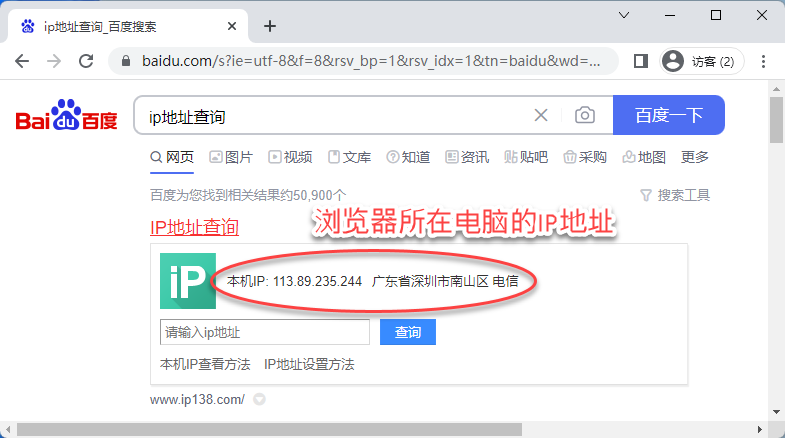Image resolution: width=785 pixels, height=438 pixels.
Task: Expand dropdown arrow next to www.ip138.com
Action: click(259, 399)
